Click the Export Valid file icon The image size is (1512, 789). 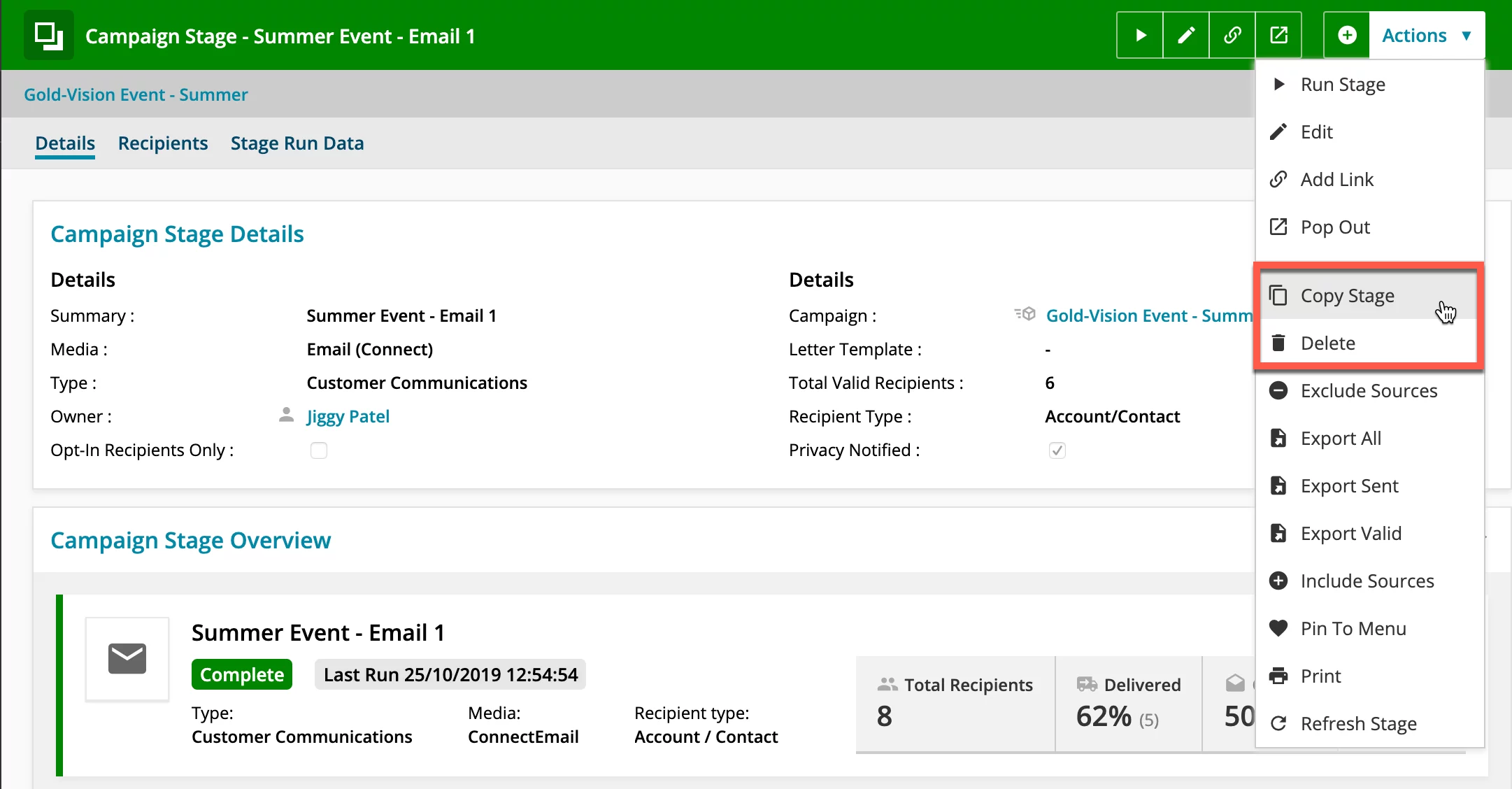pos(1278,533)
